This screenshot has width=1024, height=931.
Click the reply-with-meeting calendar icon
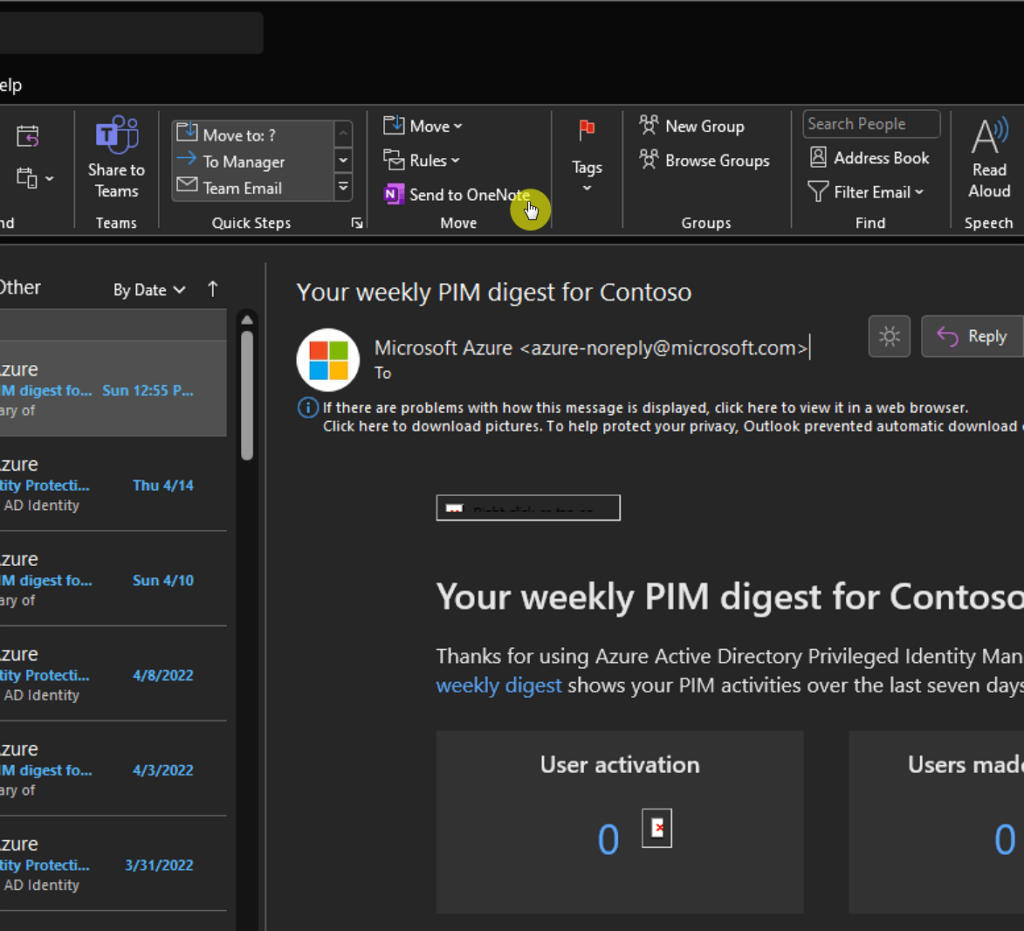click(x=27, y=136)
